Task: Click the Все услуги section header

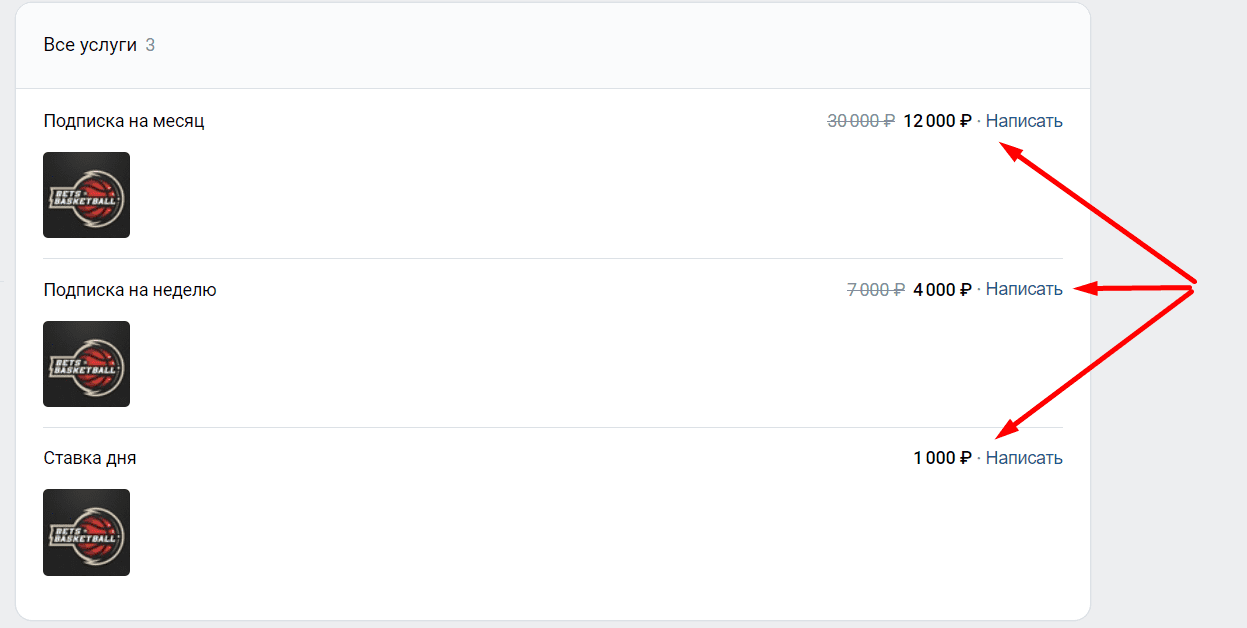Action: click(x=90, y=45)
